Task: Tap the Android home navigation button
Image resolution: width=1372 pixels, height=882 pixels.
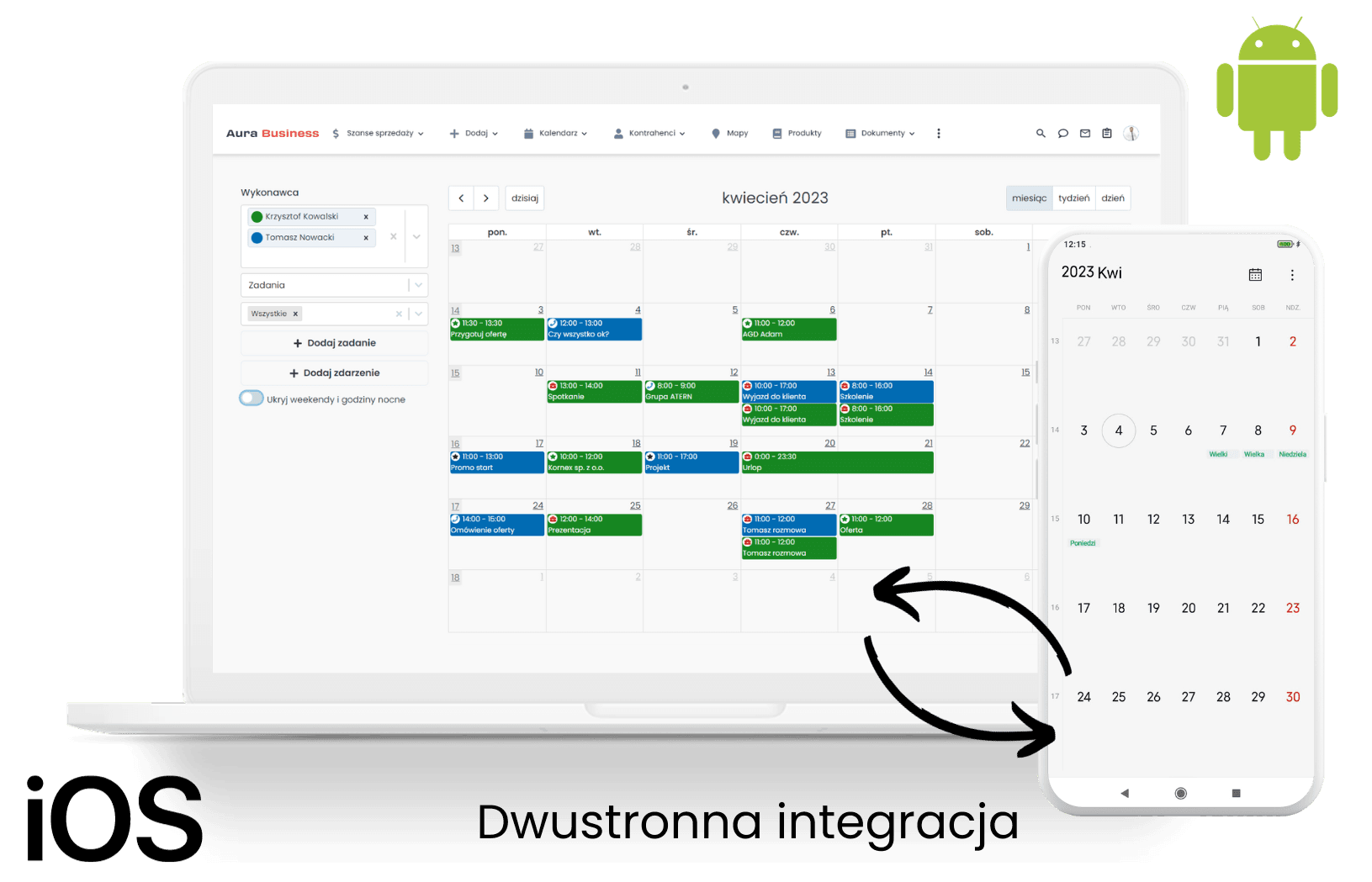Action: point(1180,793)
